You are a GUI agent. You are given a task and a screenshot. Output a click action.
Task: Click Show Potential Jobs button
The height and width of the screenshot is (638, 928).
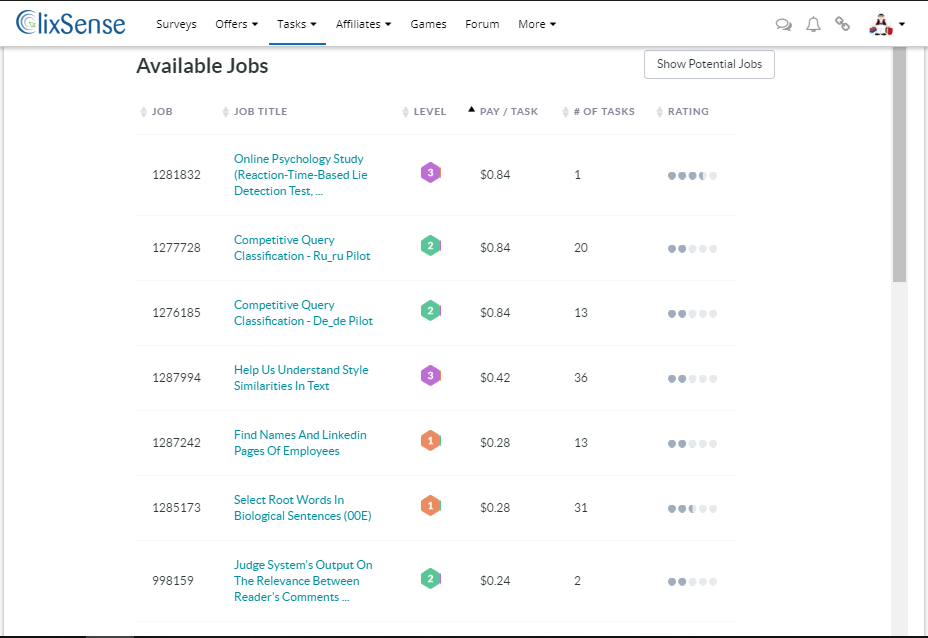pos(709,64)
